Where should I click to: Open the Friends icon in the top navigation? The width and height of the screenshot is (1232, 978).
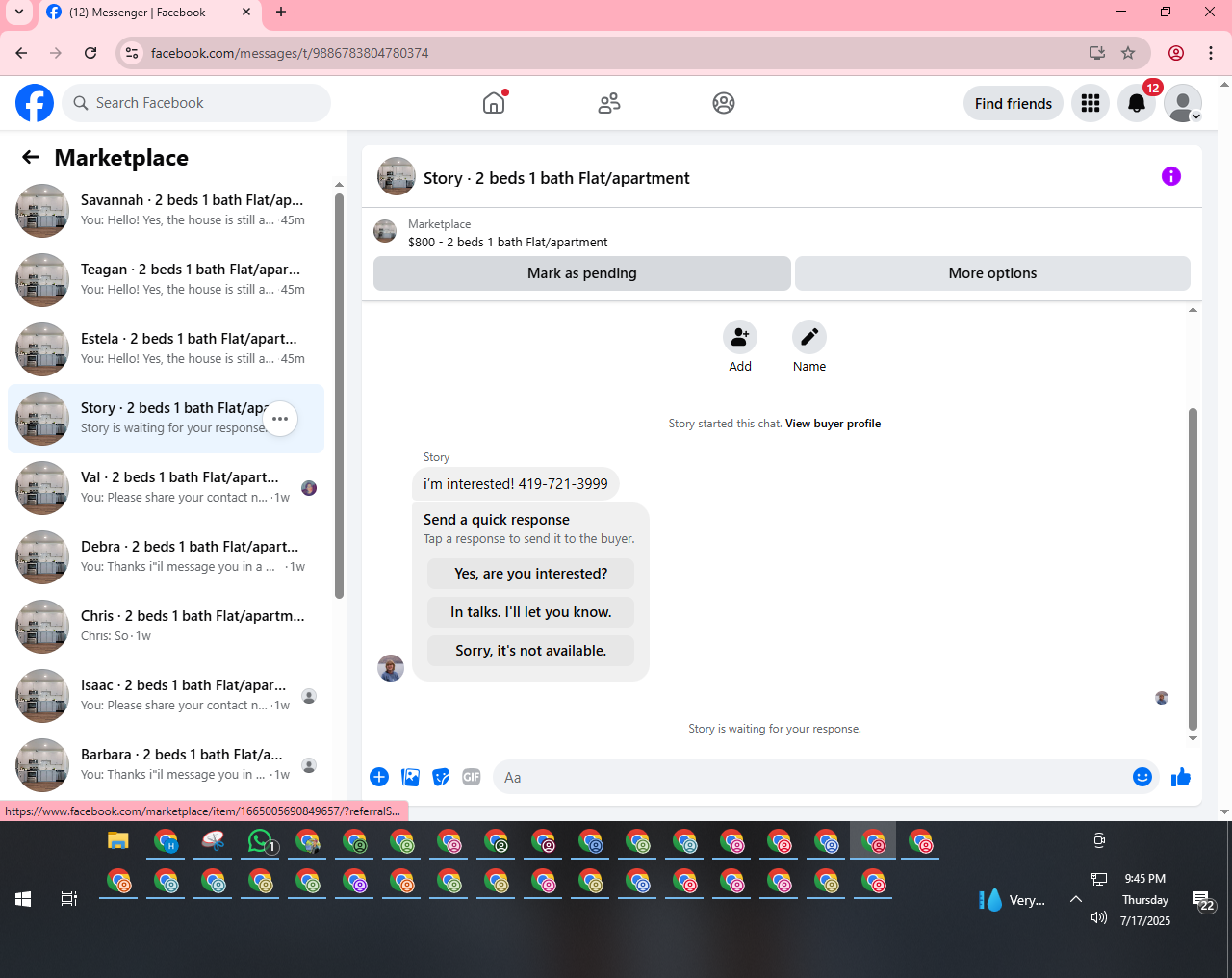click(x=609, y=103)
